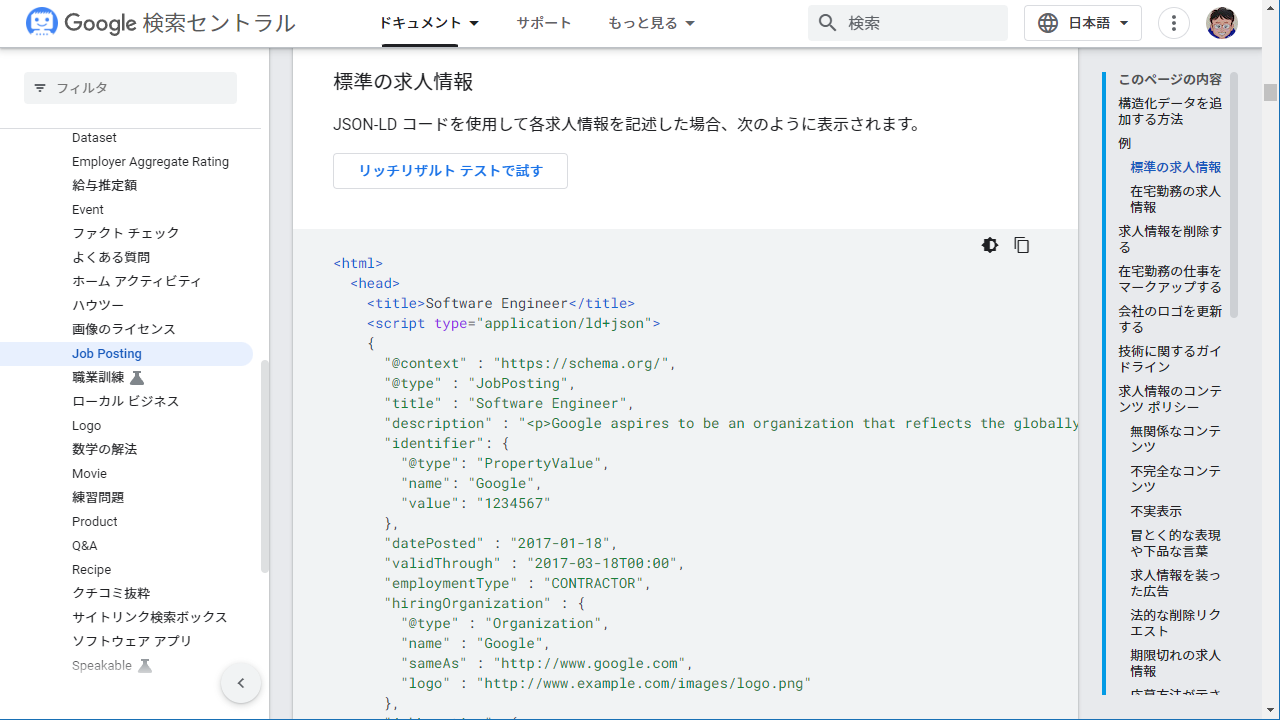Open the ドキュメント dropdown tab

(x=429, y=23)
